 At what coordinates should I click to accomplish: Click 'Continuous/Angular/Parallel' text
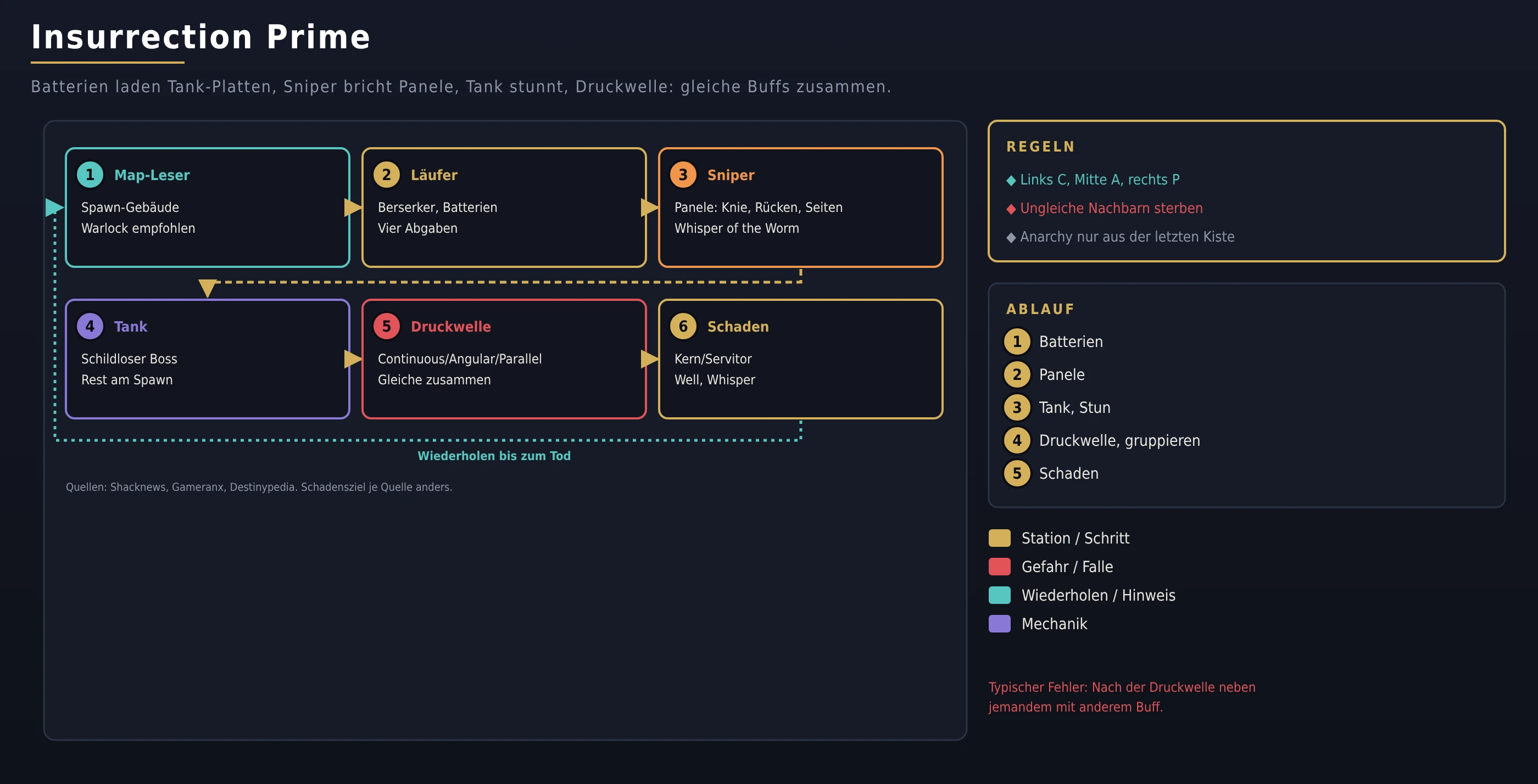(x=460, y=359)
